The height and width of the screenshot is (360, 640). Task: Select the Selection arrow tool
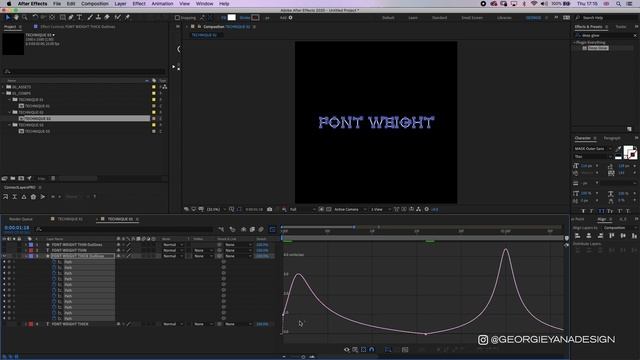(7, 18)
